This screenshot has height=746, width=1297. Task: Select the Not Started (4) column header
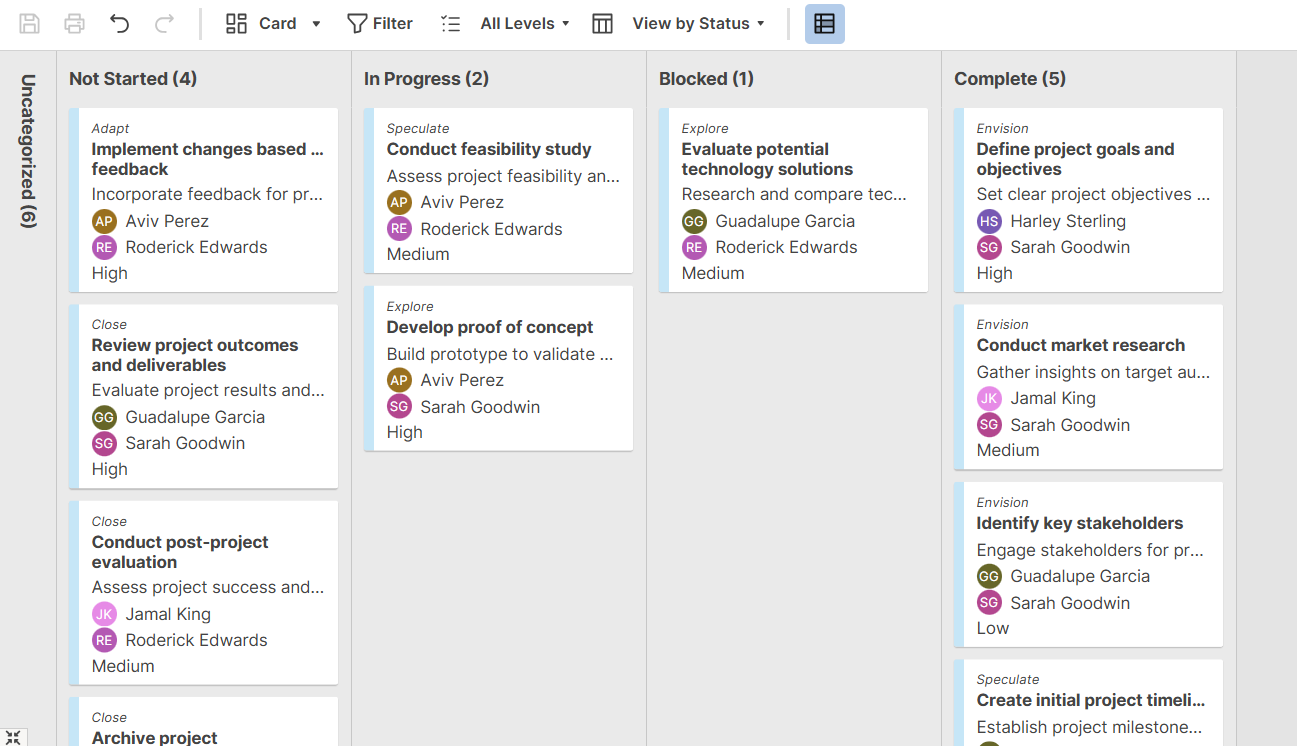[133, 79]
